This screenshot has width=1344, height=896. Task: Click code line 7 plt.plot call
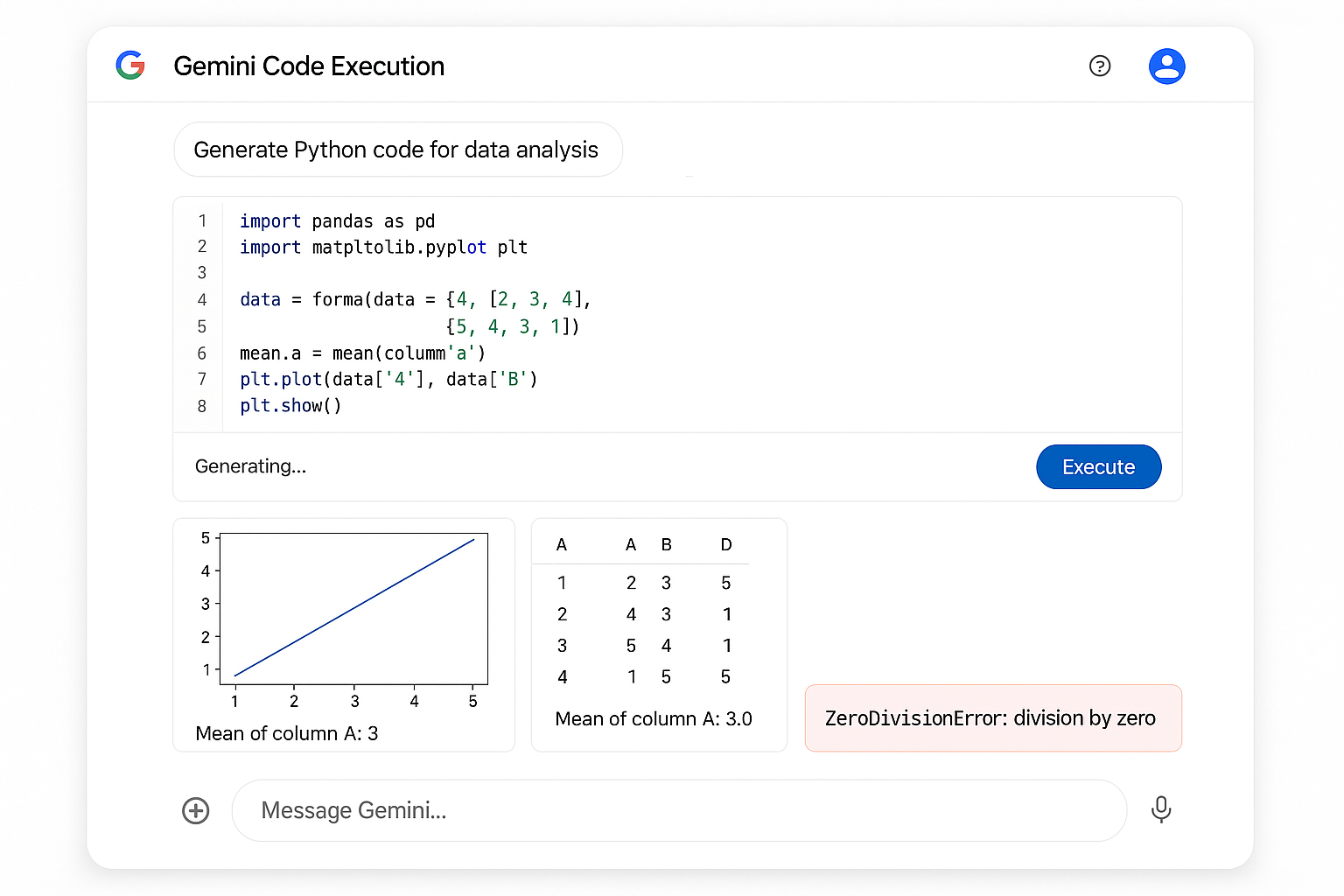pos(388,380)
